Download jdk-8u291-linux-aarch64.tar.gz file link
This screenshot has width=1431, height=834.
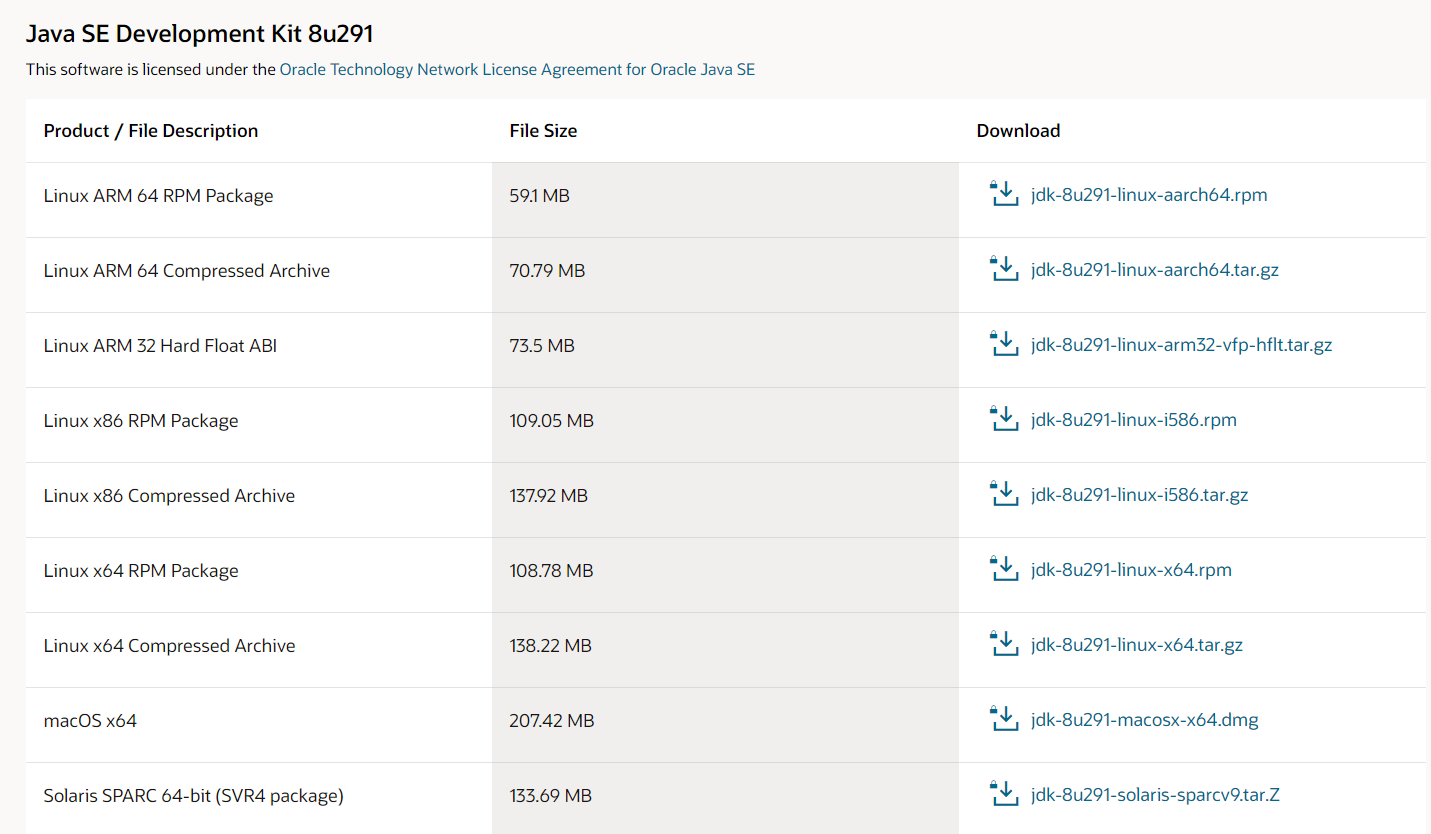(x=1155, y=270)
